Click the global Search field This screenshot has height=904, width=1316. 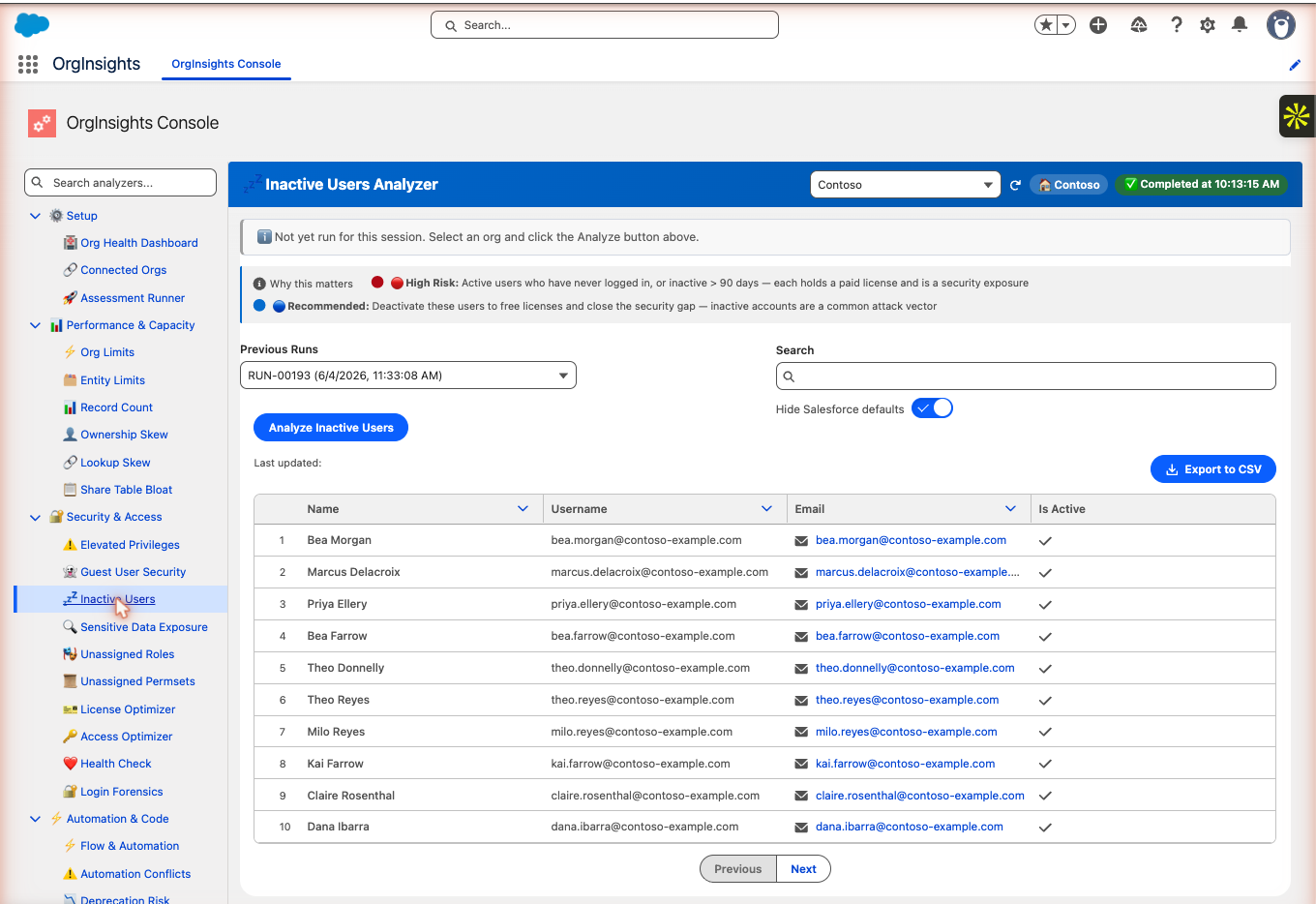point(605,25)
